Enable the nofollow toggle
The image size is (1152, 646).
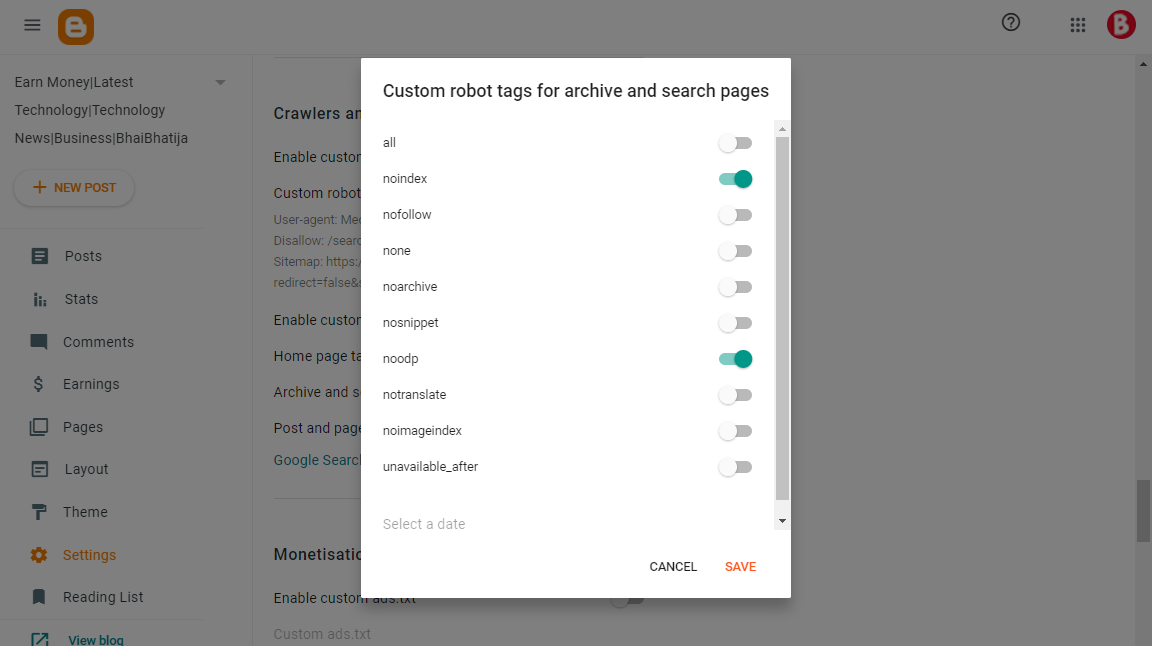pos(735,215)
